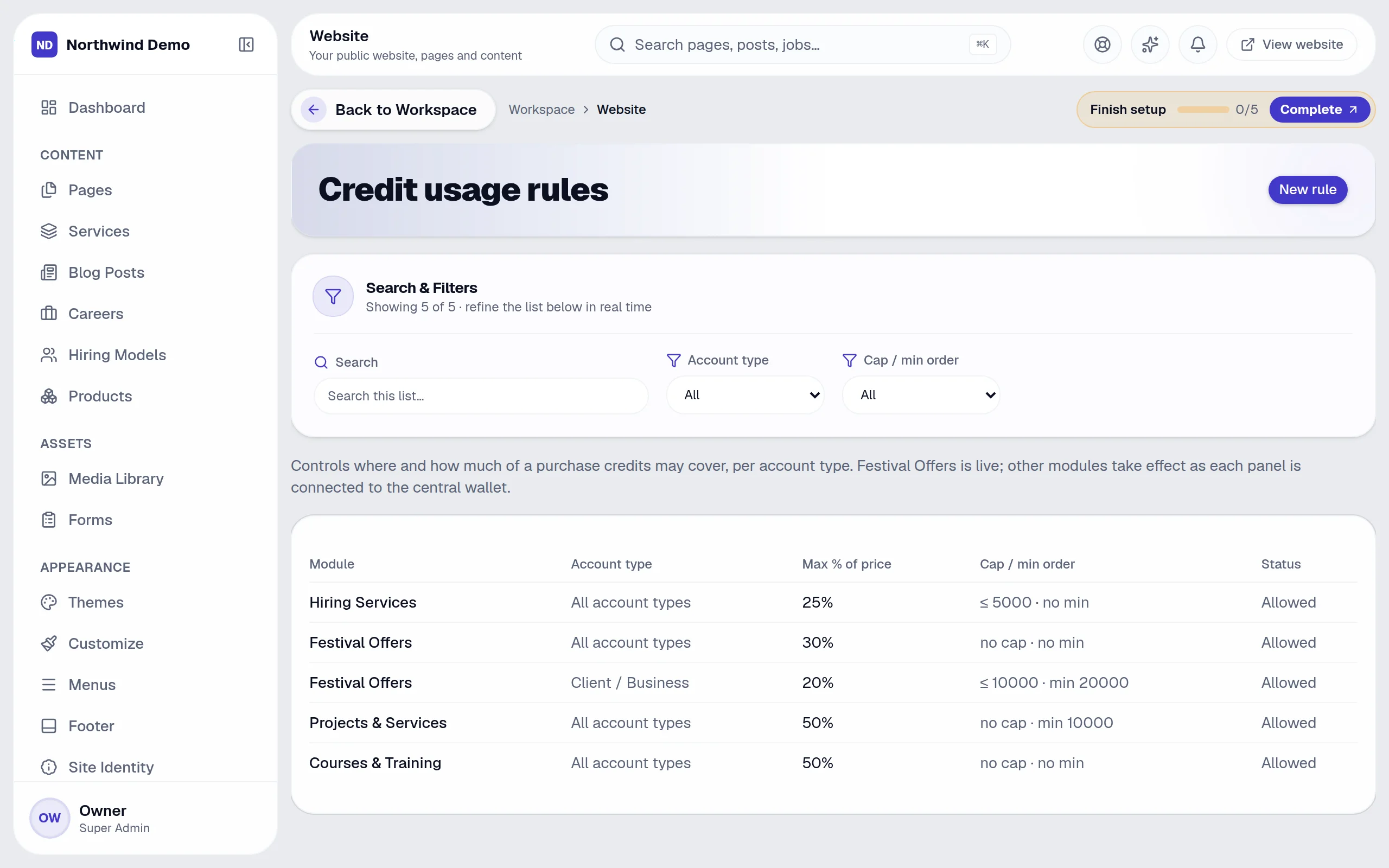This screenshot has width=1389, height=868.
Task: Open the help lifebuoy icon
Action: click(x=1102, y=45)
